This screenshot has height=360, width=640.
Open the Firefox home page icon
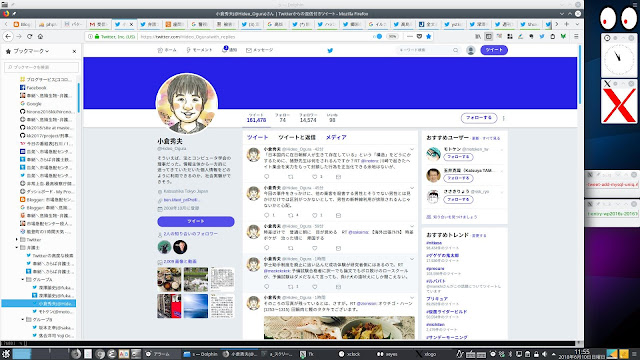[40, 36]
